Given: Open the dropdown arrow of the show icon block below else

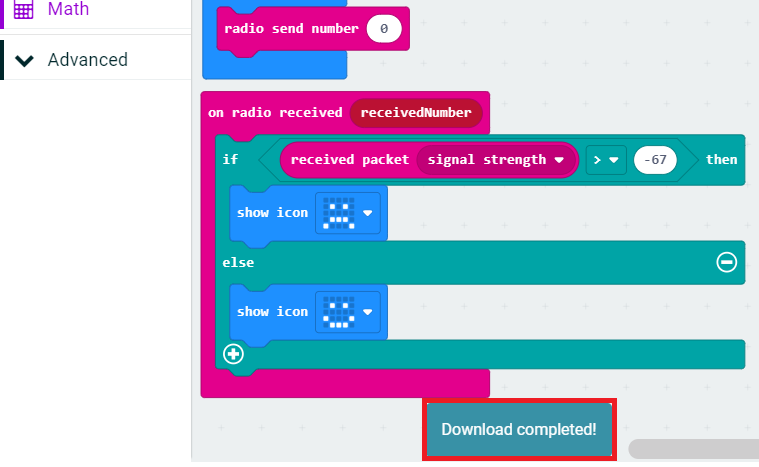Looking at the screenshot, I should tap(368, 312).
